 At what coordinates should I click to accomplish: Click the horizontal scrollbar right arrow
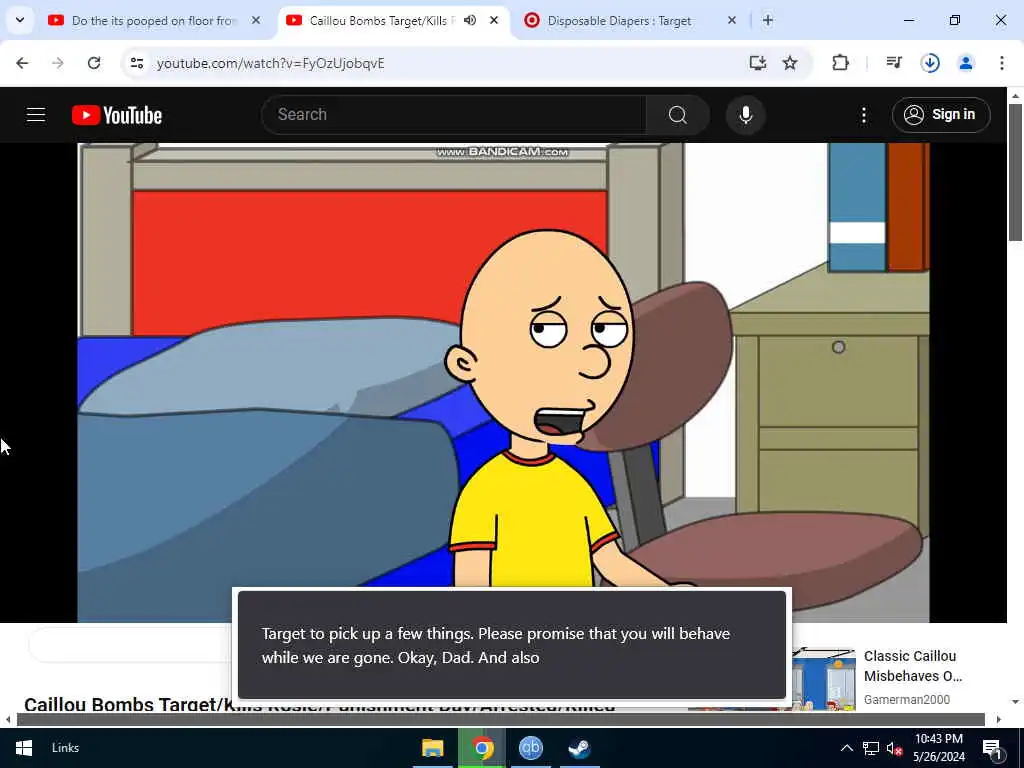pos(998,720)
